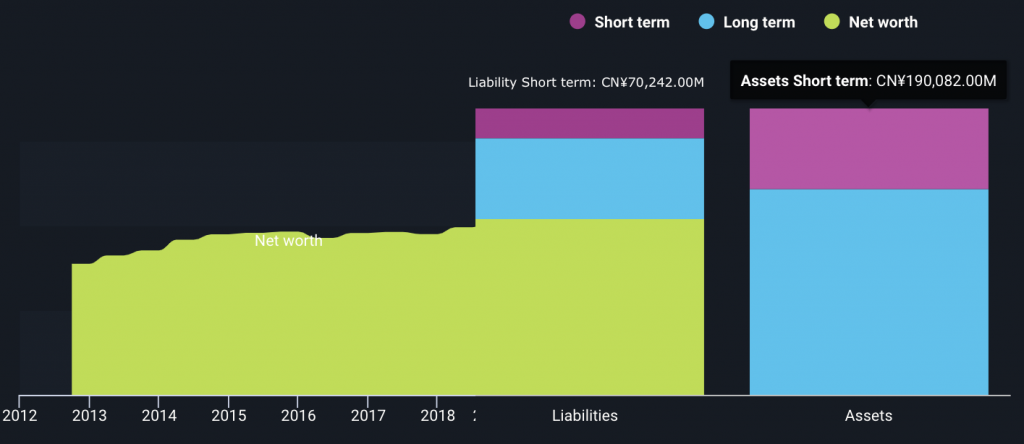Select the Liabilities net worth green segment
The height and width of the screenshot is (444, 1024).
[590, 307]
